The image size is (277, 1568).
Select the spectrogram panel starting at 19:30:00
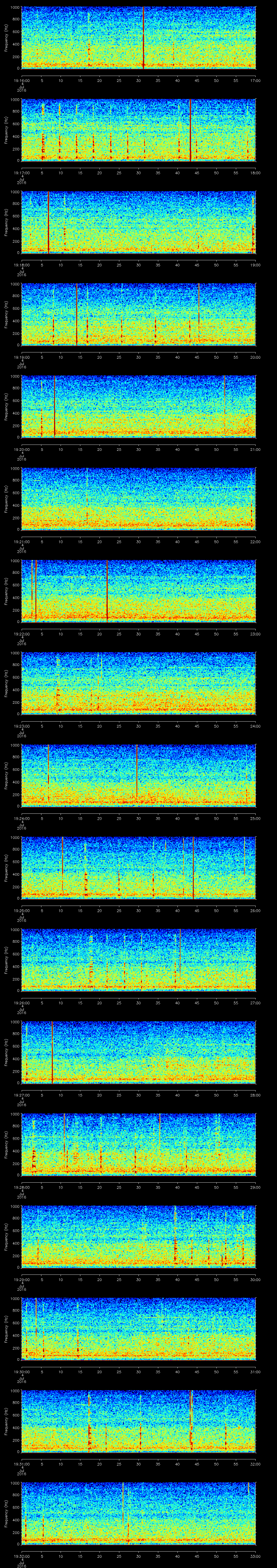(x=138, y=1329)
